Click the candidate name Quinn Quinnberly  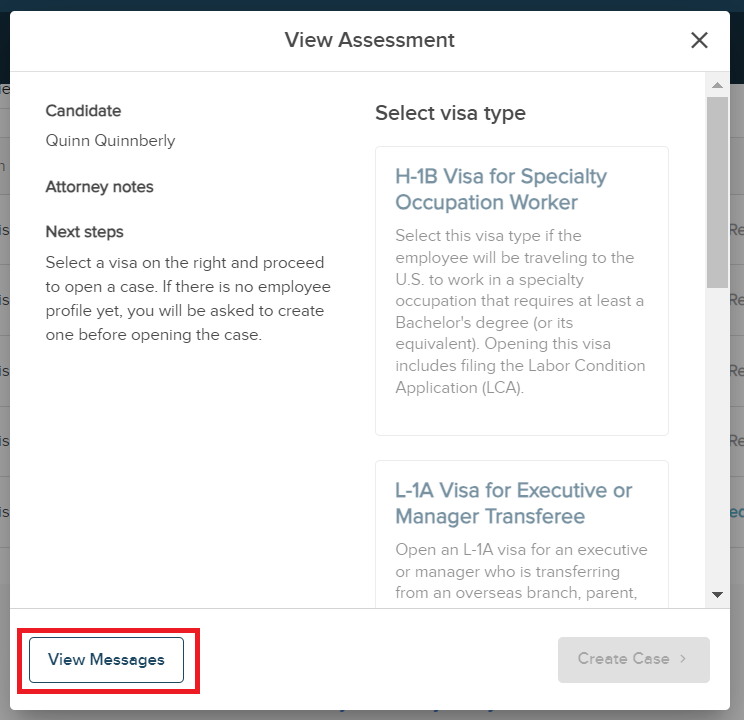[x=110, y=141]
